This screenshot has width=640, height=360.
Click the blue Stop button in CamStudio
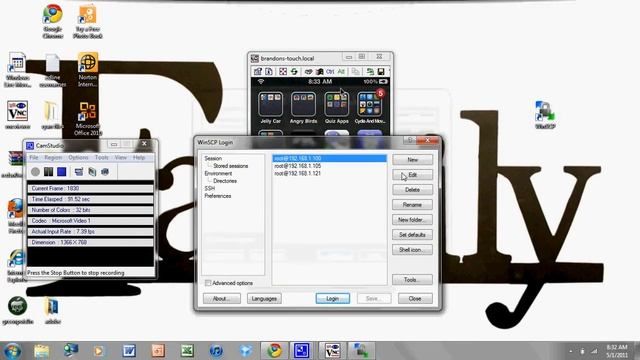[x=62, y=172]
